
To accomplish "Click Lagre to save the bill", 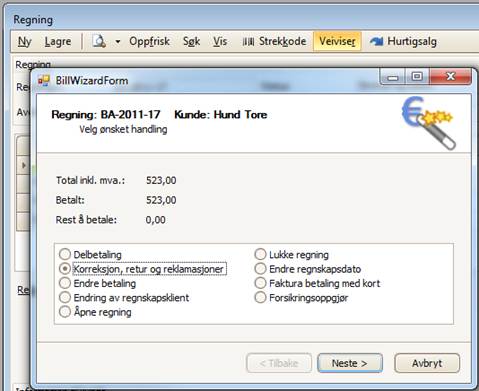I will (58, 41).
